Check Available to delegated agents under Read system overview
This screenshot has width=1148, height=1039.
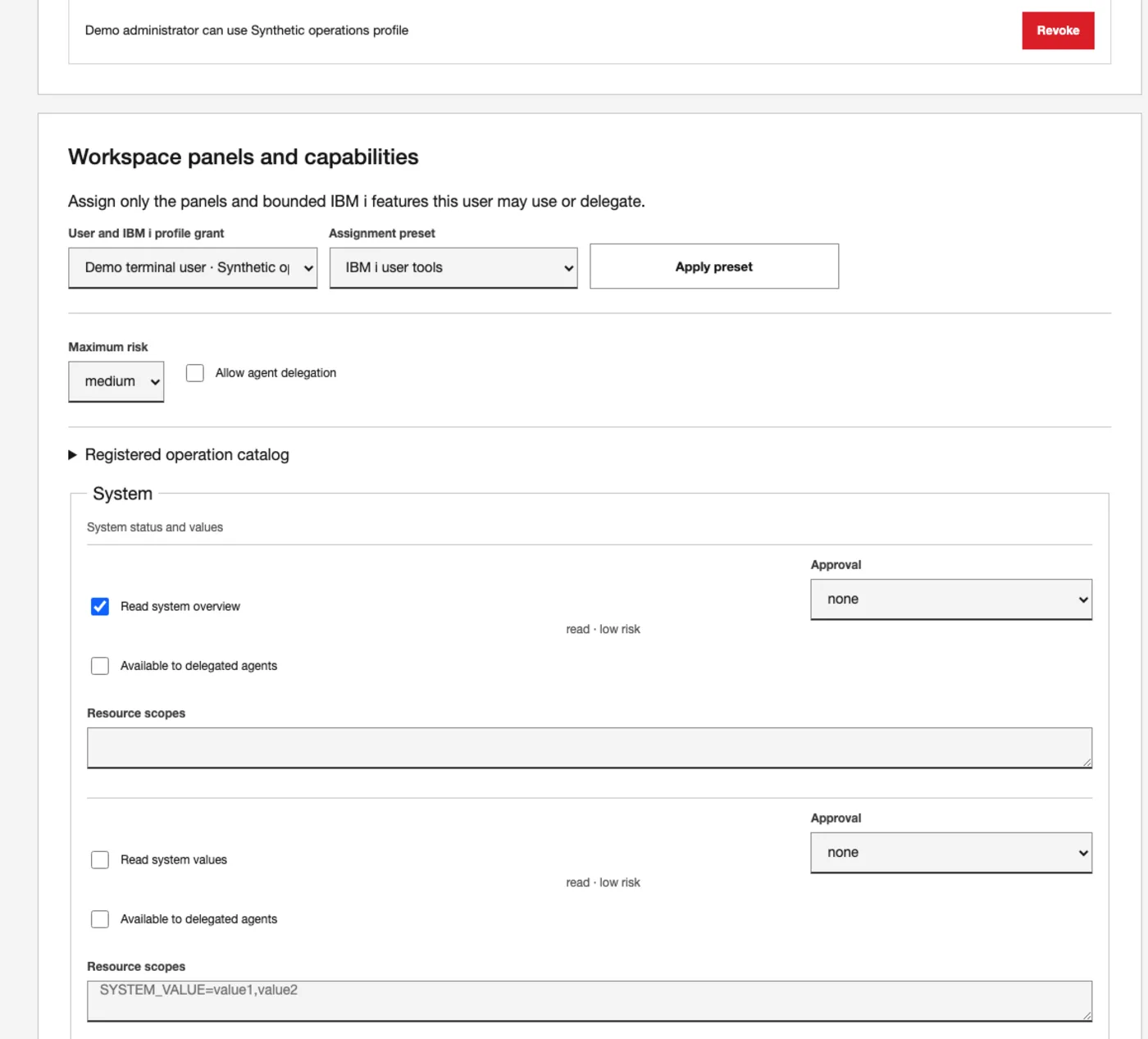(100, 666)
